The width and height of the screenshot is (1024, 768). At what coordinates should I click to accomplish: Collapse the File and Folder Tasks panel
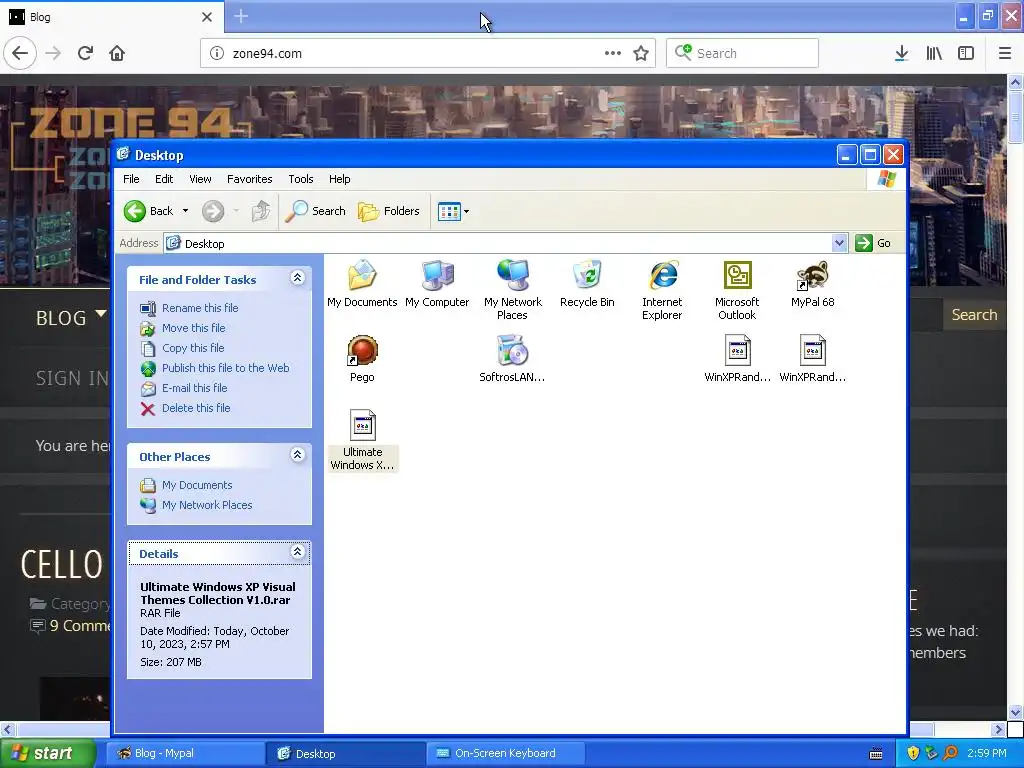click(x=297, y=278)
